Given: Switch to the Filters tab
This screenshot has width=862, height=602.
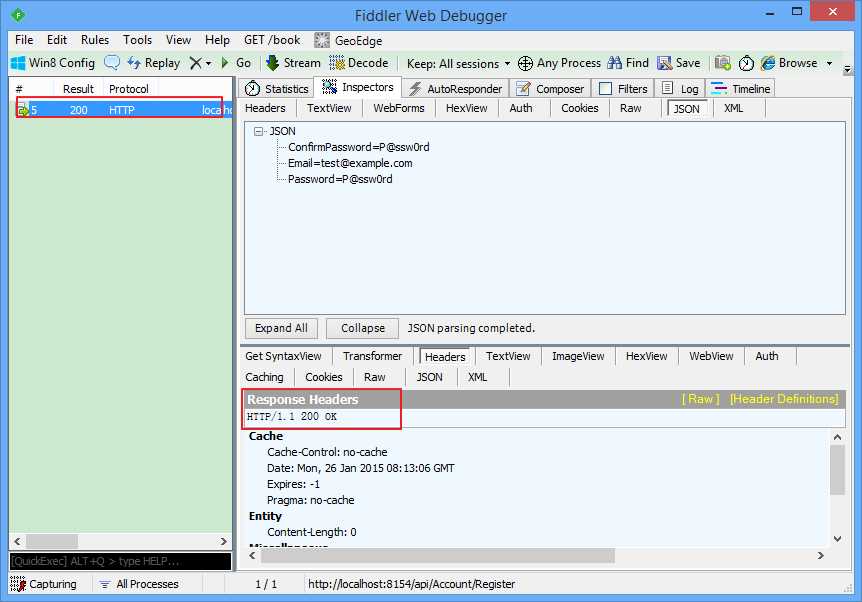Looking at the screenshot, I should 623,89.
